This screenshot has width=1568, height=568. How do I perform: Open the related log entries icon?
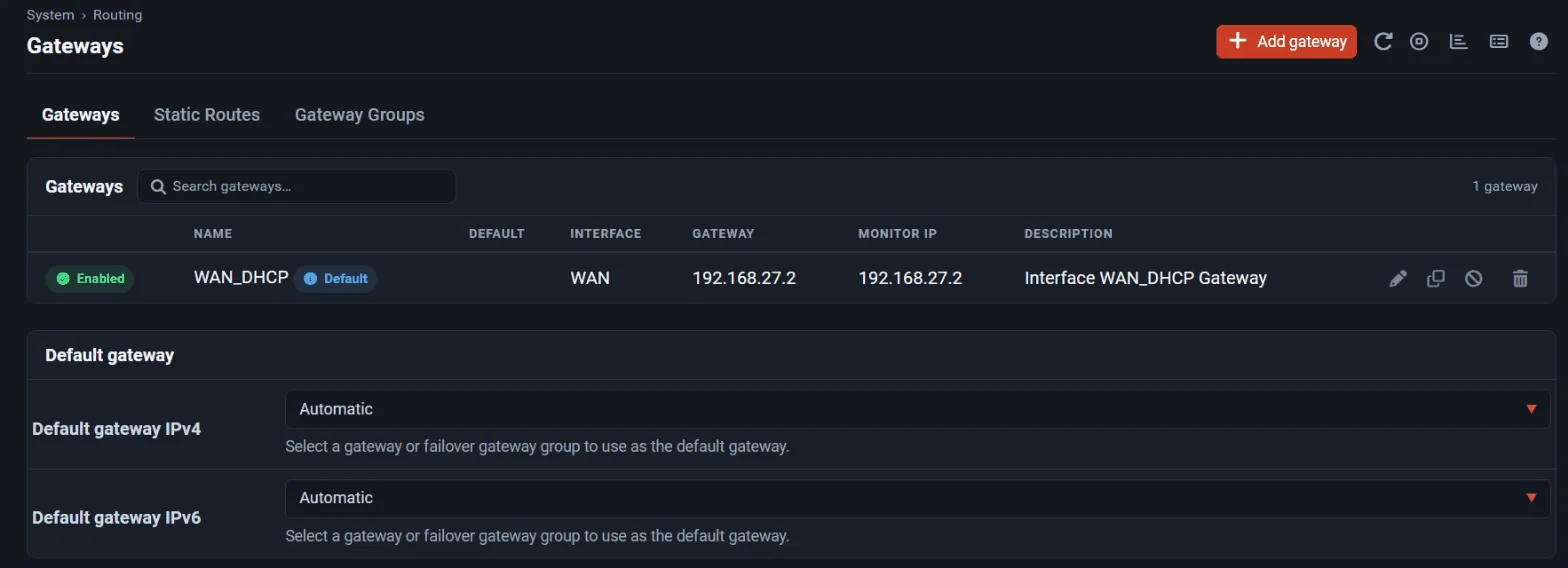(1499, 41)
